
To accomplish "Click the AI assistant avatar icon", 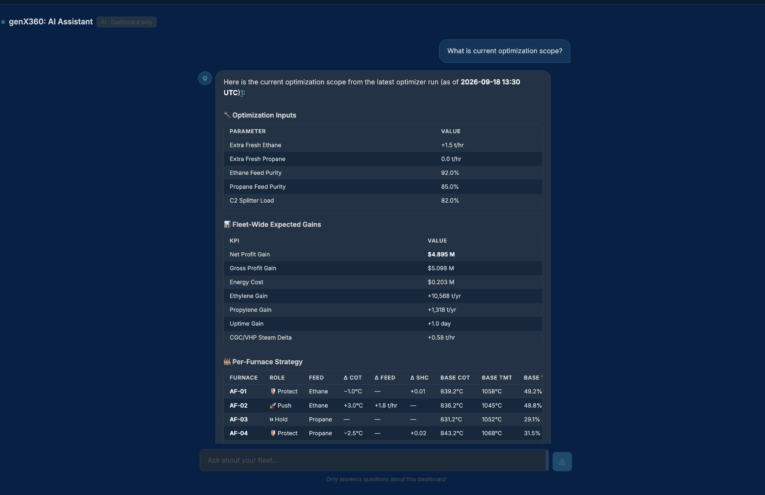I will click(x=205, y=78).
